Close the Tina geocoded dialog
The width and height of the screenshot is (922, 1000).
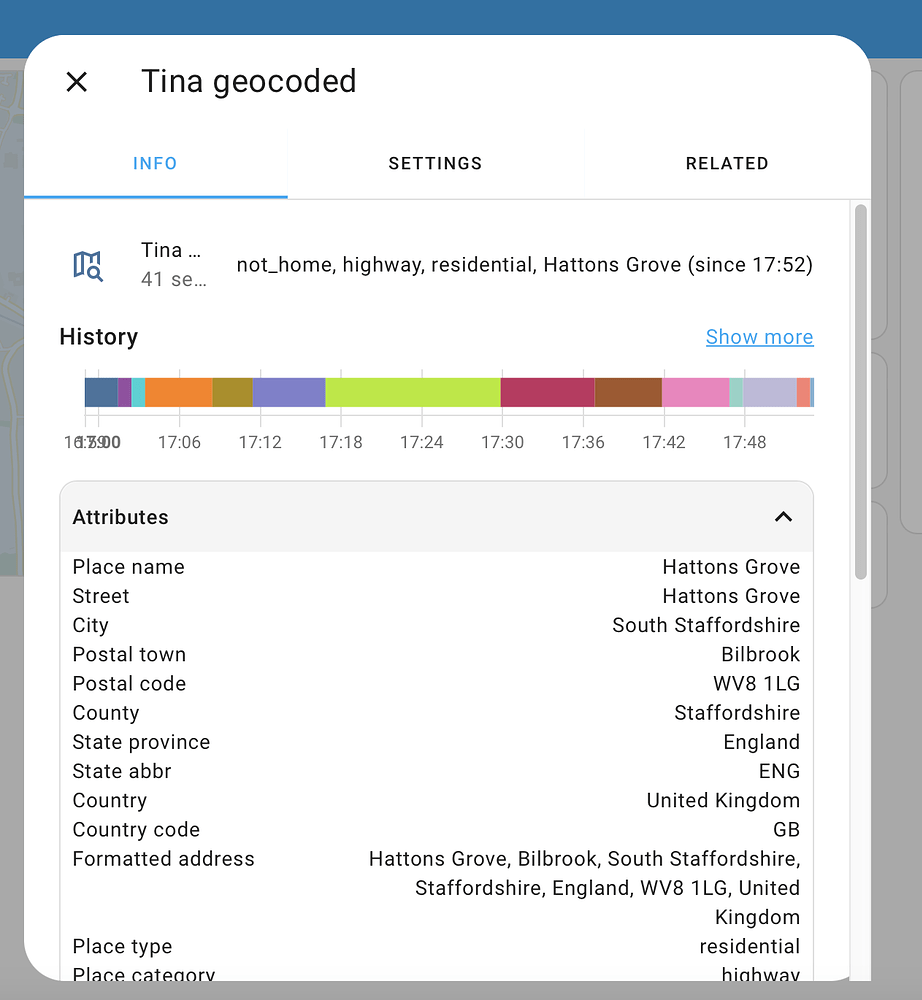point(77,82)
